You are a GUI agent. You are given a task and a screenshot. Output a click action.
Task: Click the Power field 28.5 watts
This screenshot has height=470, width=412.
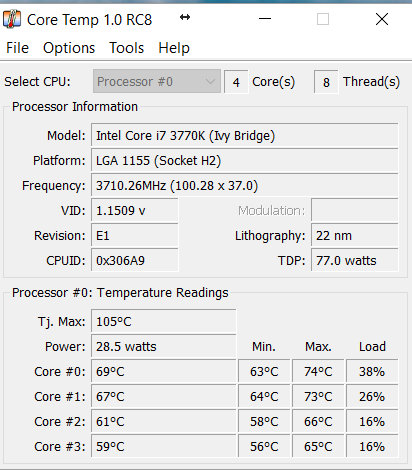pos(164,347)
